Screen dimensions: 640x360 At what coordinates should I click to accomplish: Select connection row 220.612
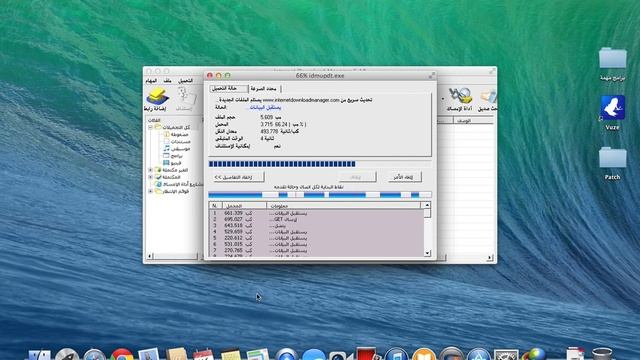coord(316,238)
